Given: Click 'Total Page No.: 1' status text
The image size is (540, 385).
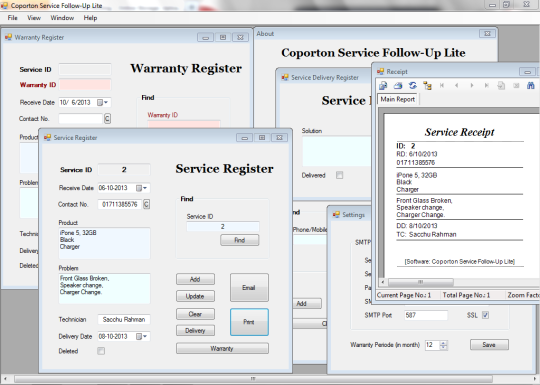Looking at the screenshot, I should tap(466, 295).
